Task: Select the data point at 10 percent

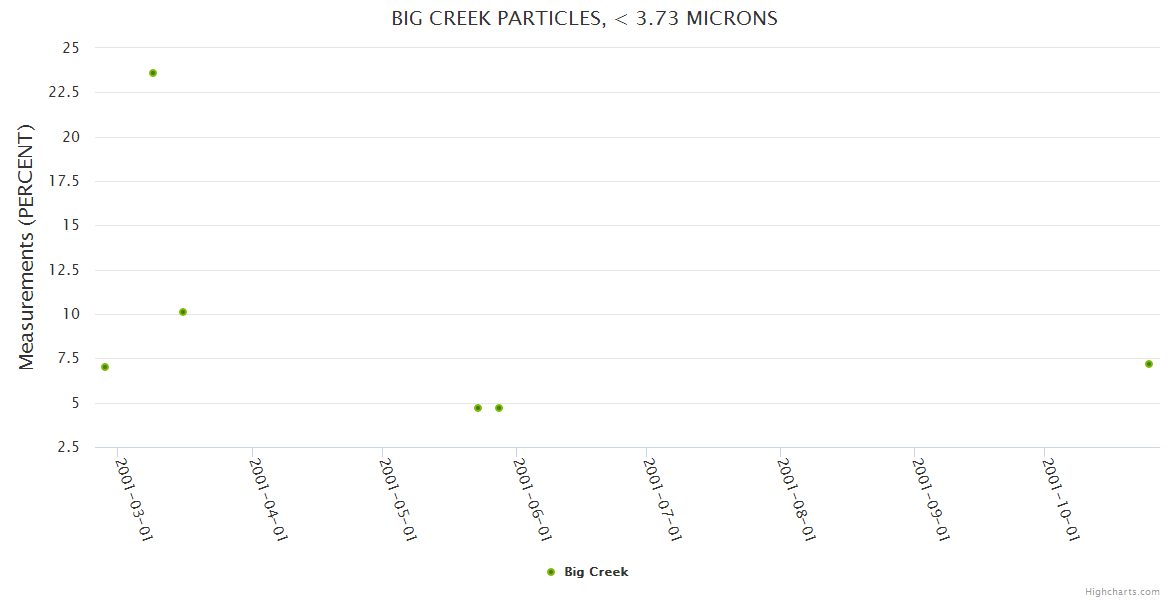Action: click(183, 312)
